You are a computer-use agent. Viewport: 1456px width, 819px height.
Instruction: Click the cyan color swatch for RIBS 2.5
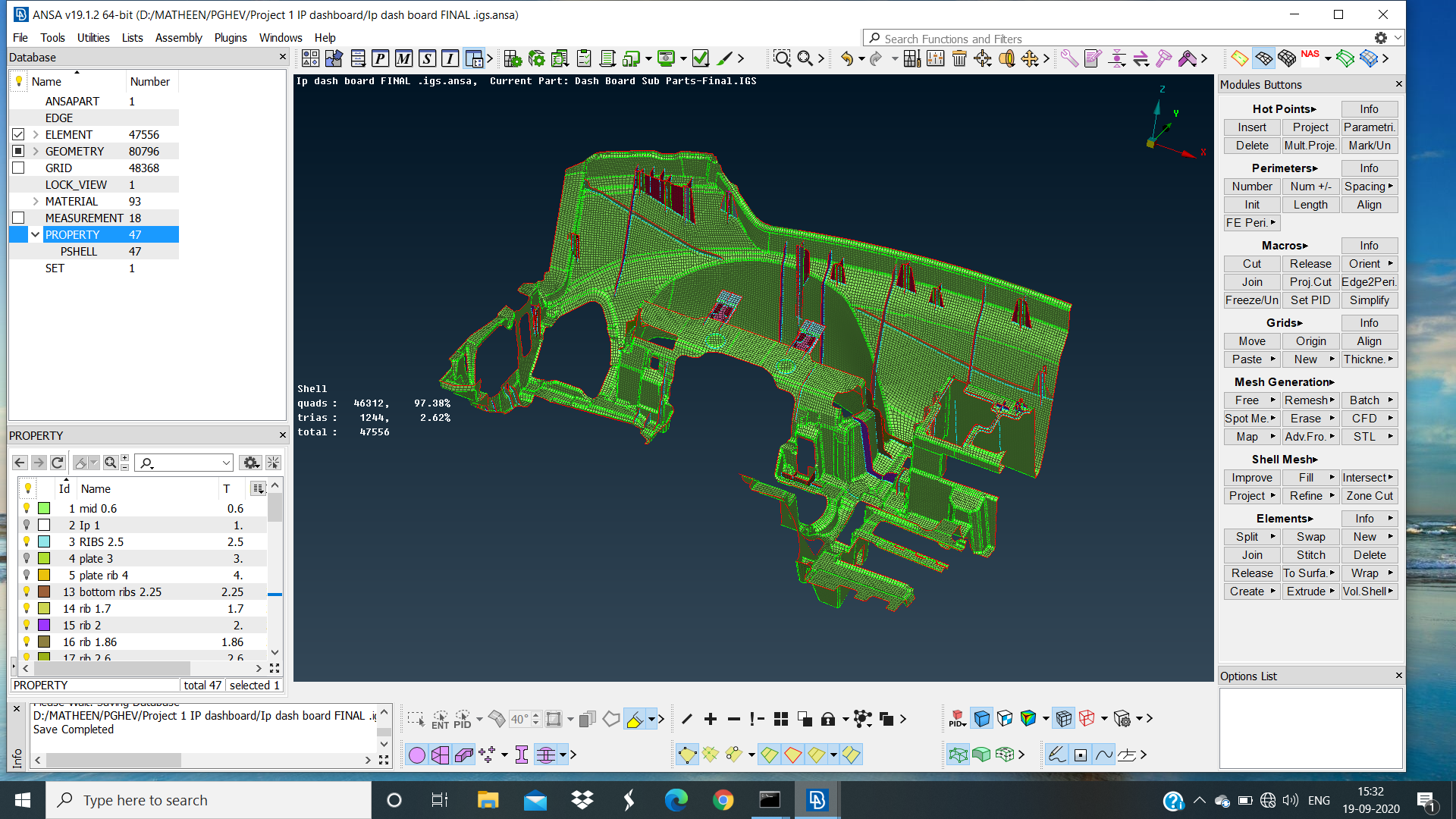pos(44,541)
